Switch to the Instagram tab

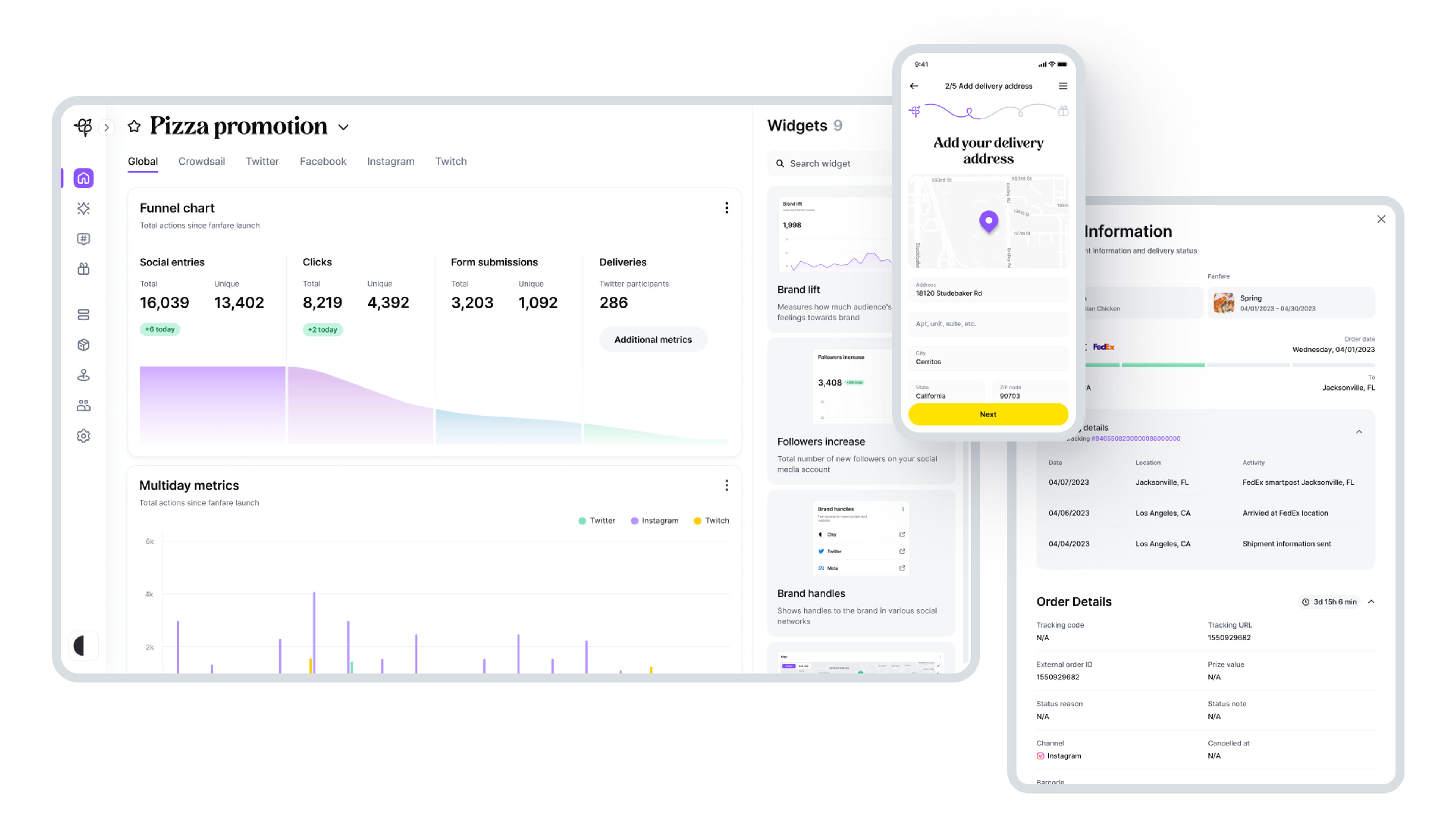[x=391, y=161]
